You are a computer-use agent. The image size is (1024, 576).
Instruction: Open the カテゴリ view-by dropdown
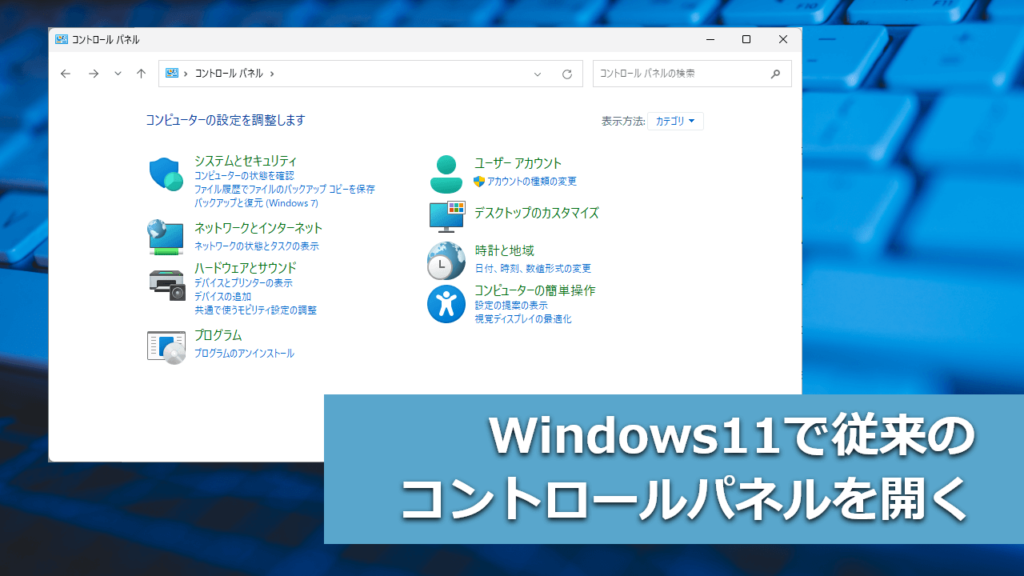pyautogui.click(x=676, y=121)
